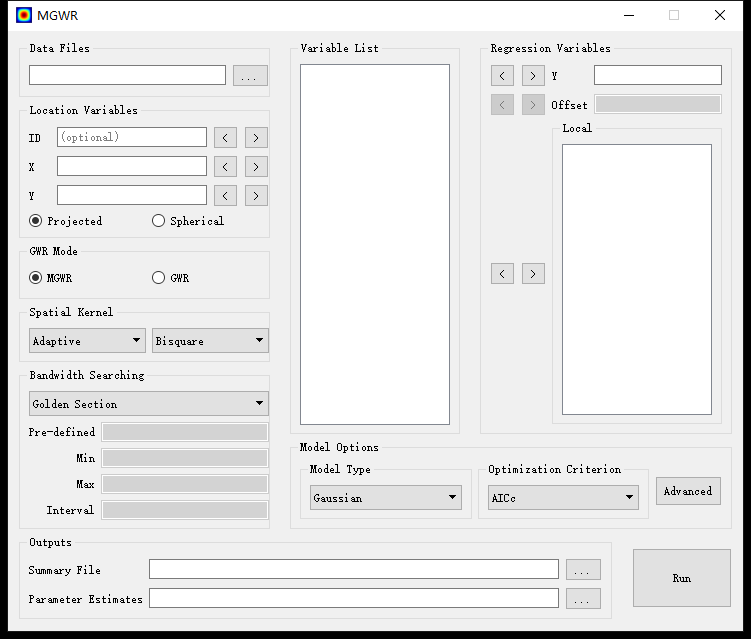751x639 pixels.
Task: Click the Regression Y left arrow button
Action: (502, 76)
